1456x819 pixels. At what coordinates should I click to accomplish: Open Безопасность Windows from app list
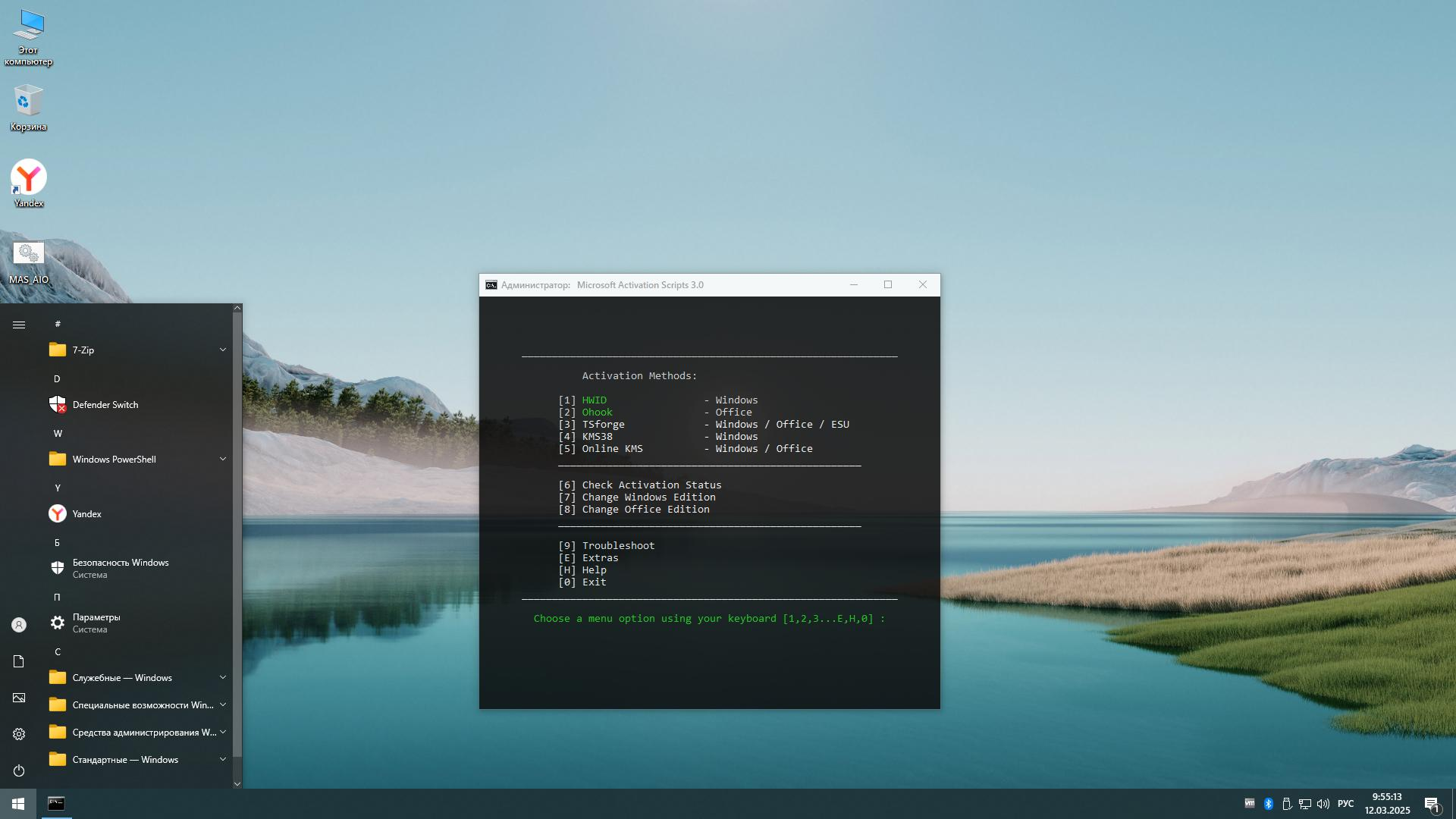tap(120, 568)
